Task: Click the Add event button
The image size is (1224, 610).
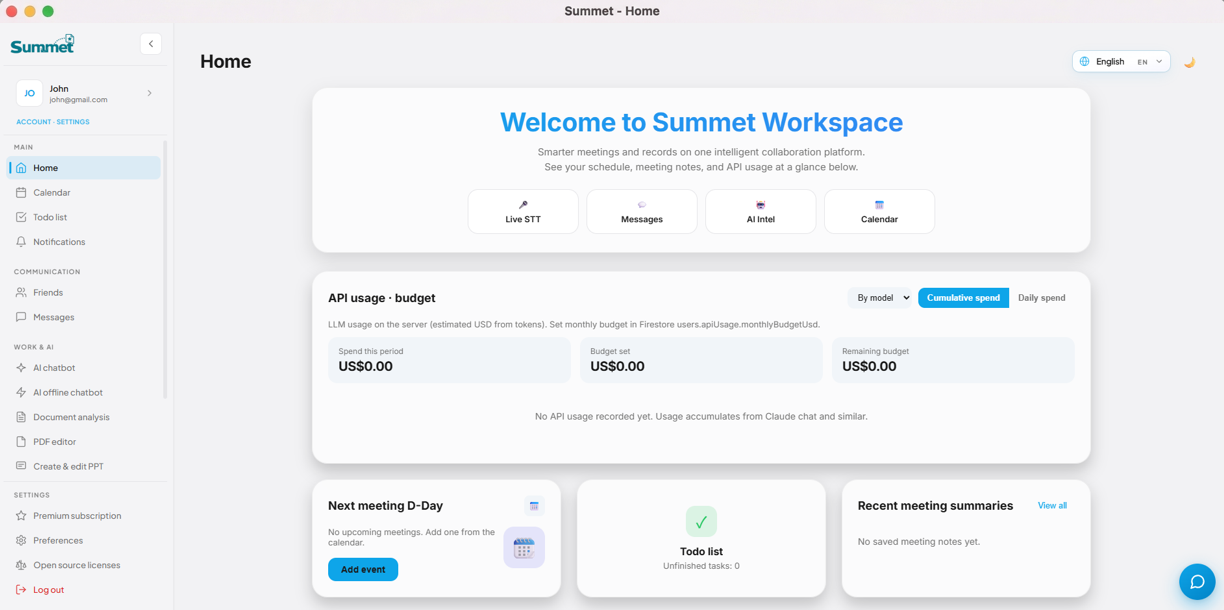Action: (x=363, y=570)
